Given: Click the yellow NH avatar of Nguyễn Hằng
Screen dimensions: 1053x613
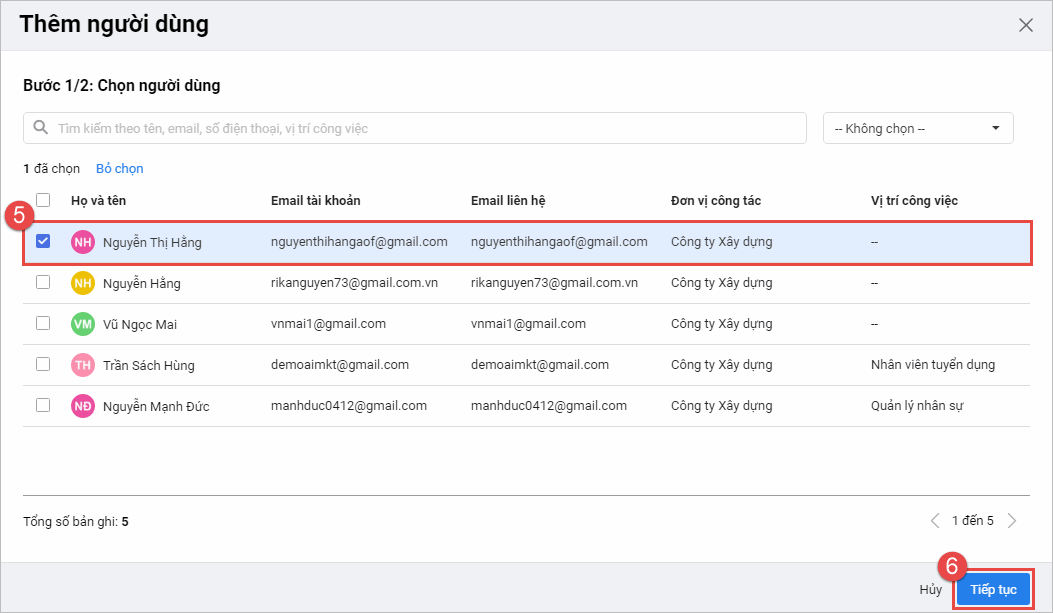Looking at the screenshot, I should click(83, 283).
